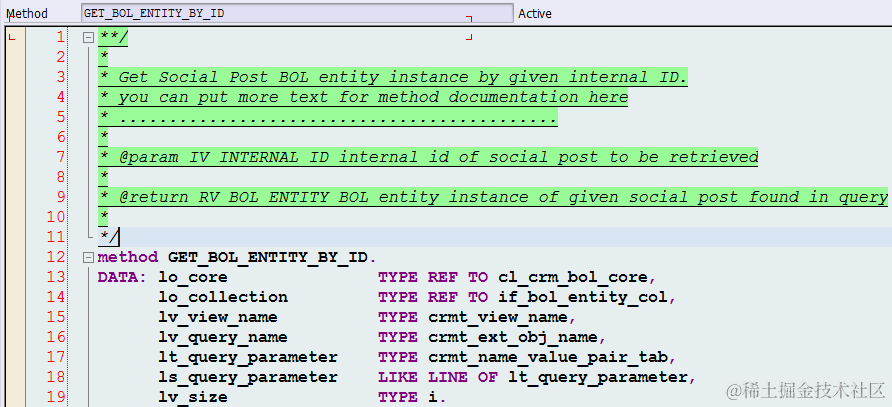Screen dimensions: 892x407
Task: Click line number 19 in gutter
Action: tap(56, 397)
